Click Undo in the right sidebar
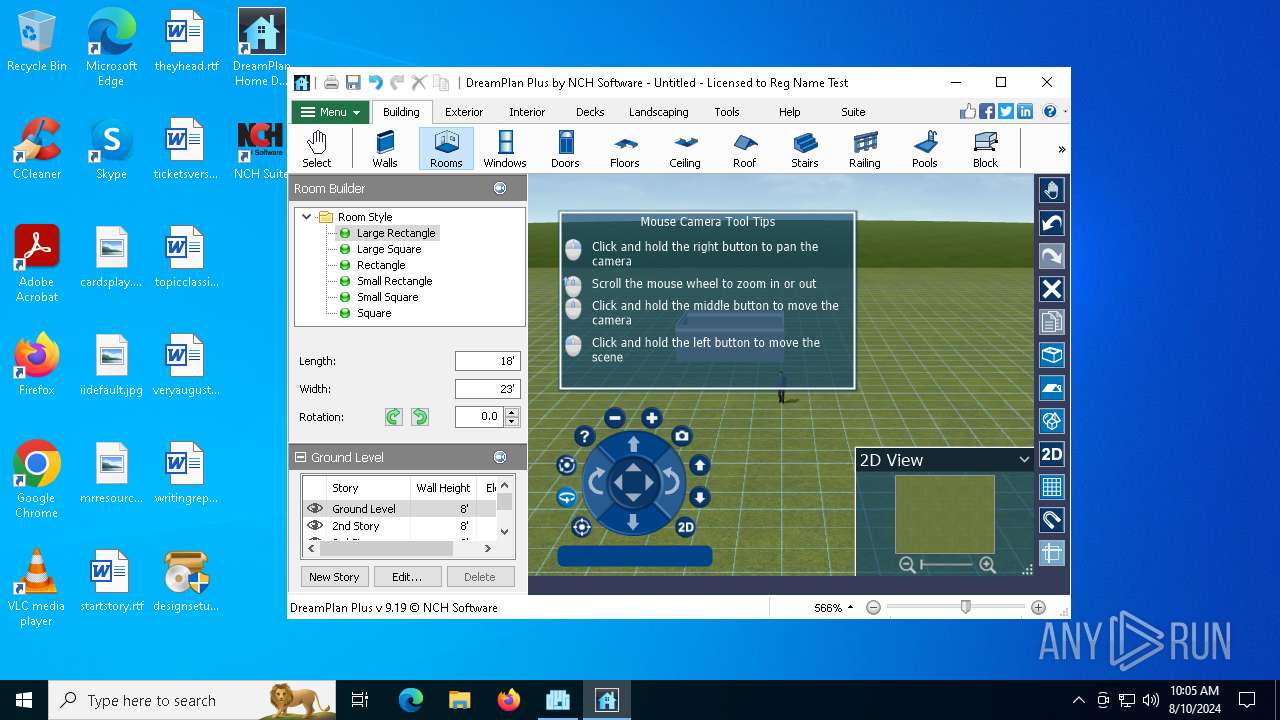Screen dimensions: 1280x720 click(x=1051, y=223)
